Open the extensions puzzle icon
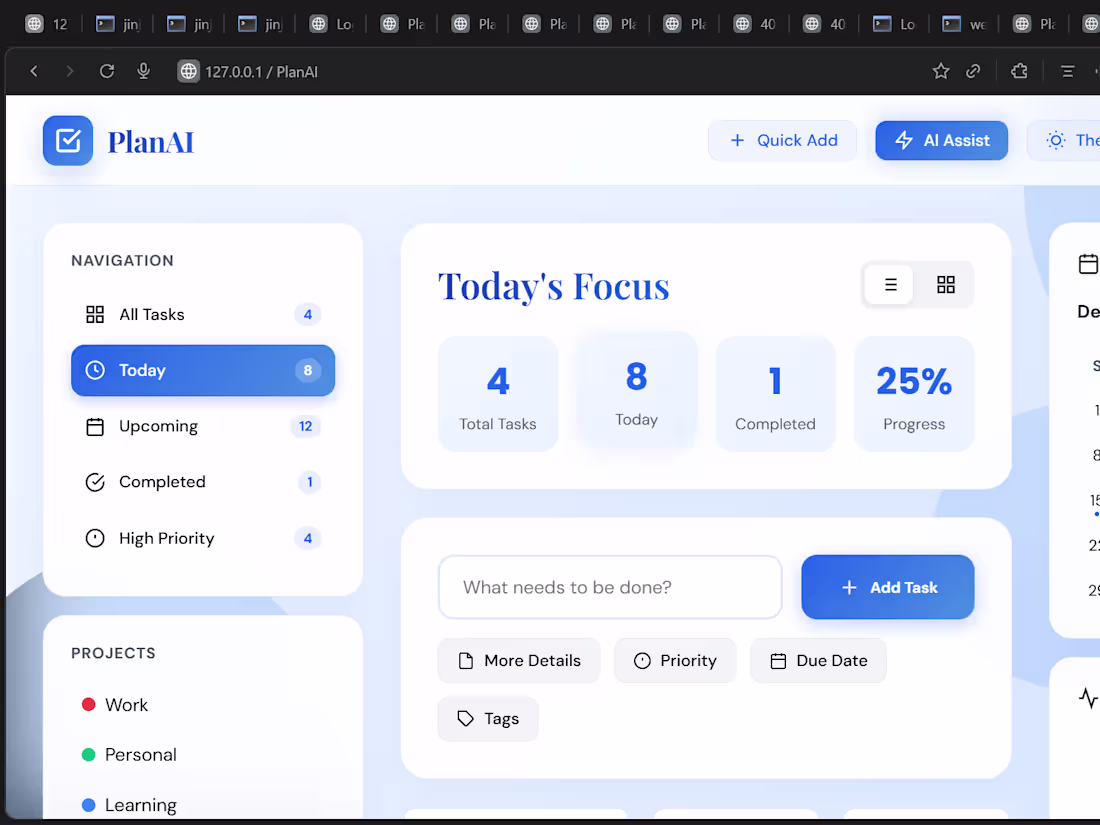The width and height of the screenshot is (1100, 825). [1019, 71]
